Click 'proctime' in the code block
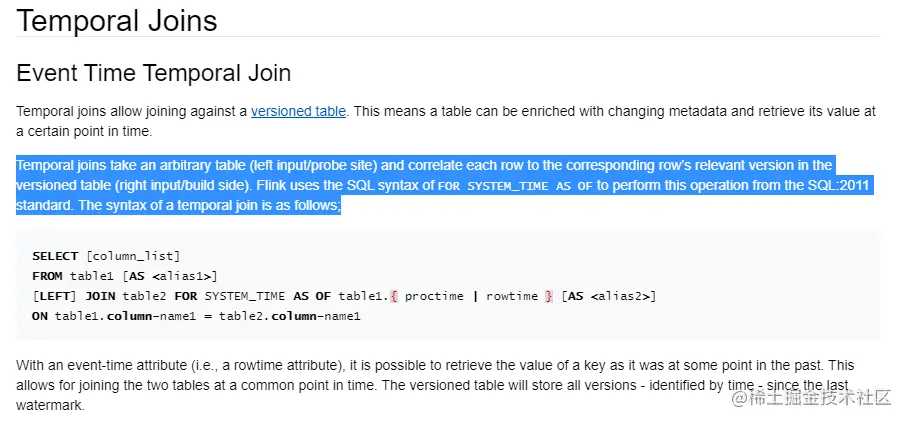906x422 pixels. pos(434,296)
